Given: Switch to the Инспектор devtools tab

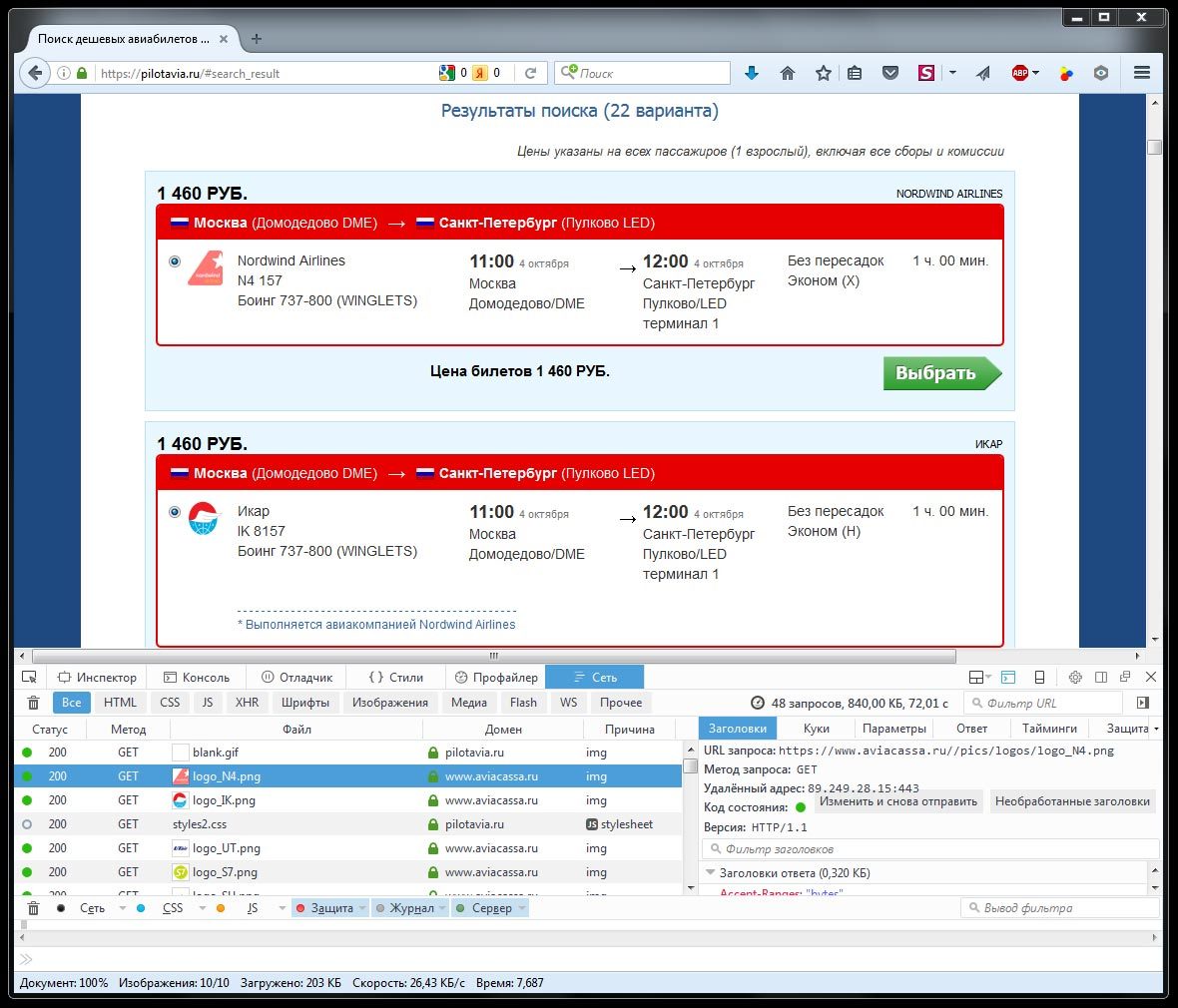Looking at the screenshot, I should tap(98, 677).
